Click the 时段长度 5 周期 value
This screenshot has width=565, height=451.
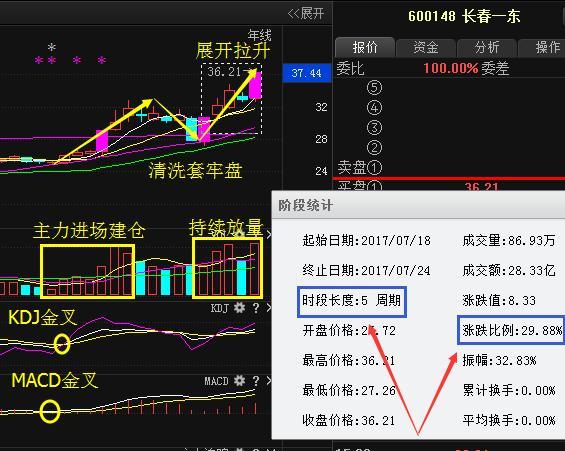tap(352, 300)
